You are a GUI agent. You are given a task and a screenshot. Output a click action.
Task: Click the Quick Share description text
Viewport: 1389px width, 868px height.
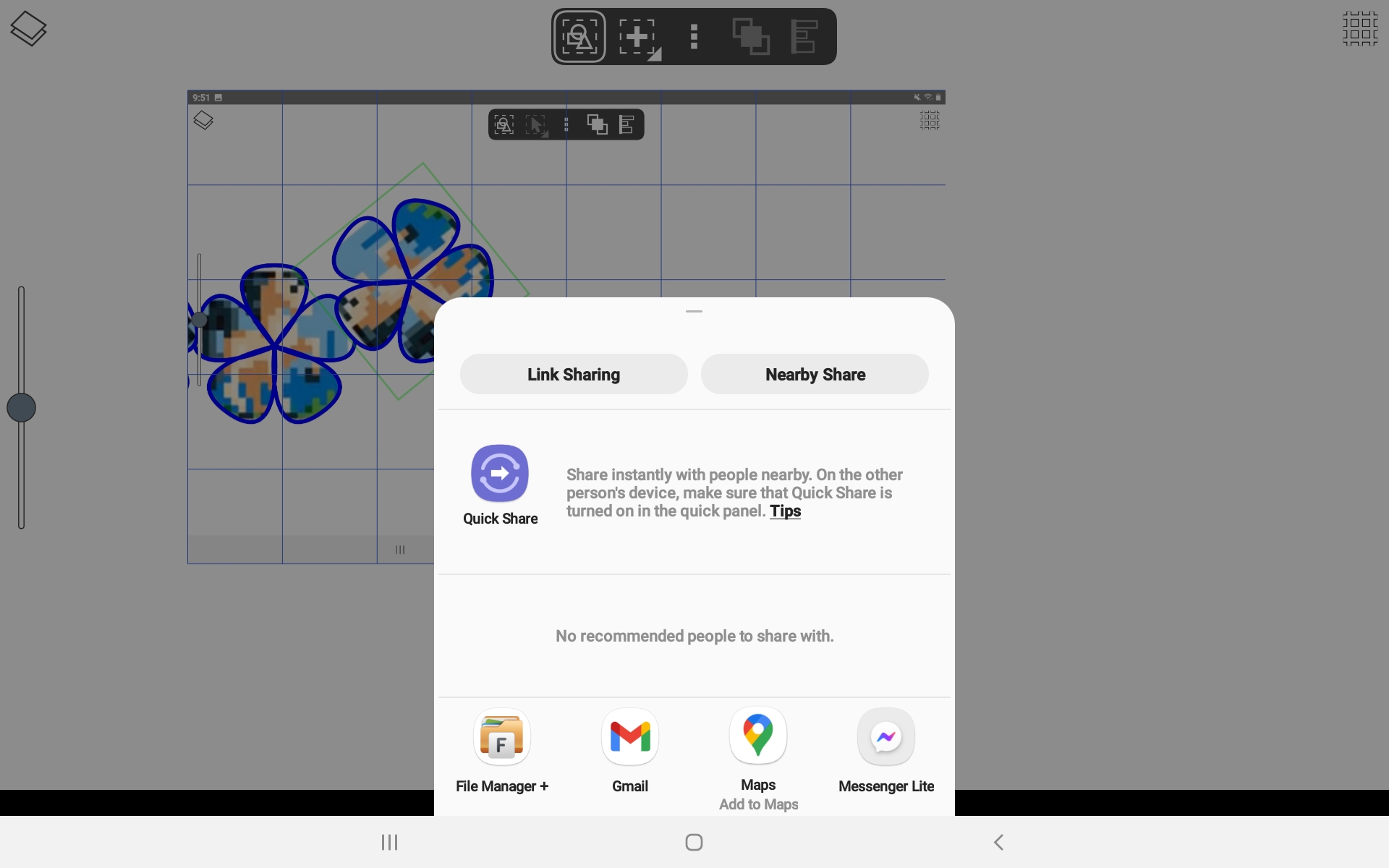(734, 493)
